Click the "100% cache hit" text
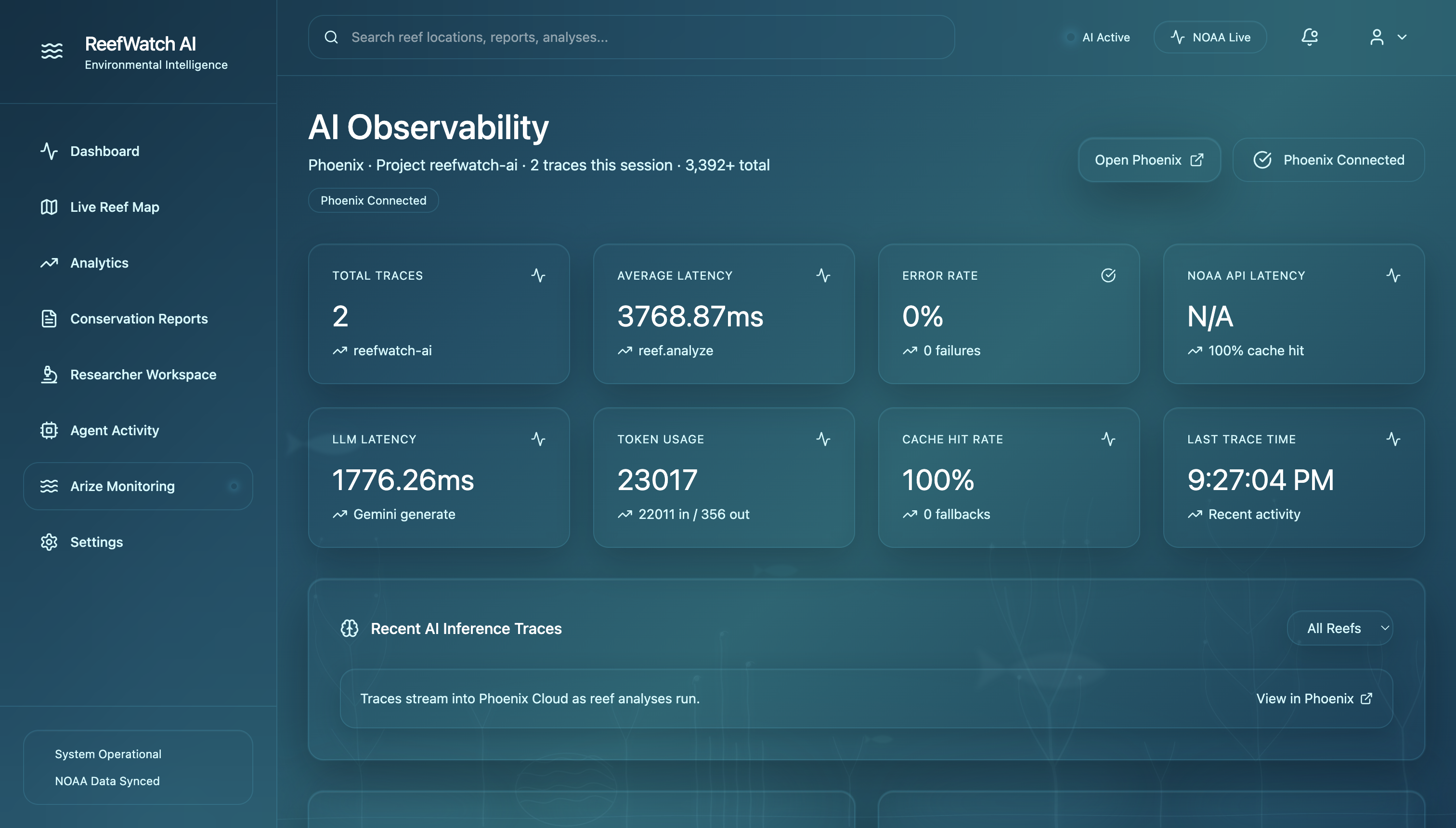Image resolution: width=1456 pixels, height=828 pixels. tap(1256, 350)
